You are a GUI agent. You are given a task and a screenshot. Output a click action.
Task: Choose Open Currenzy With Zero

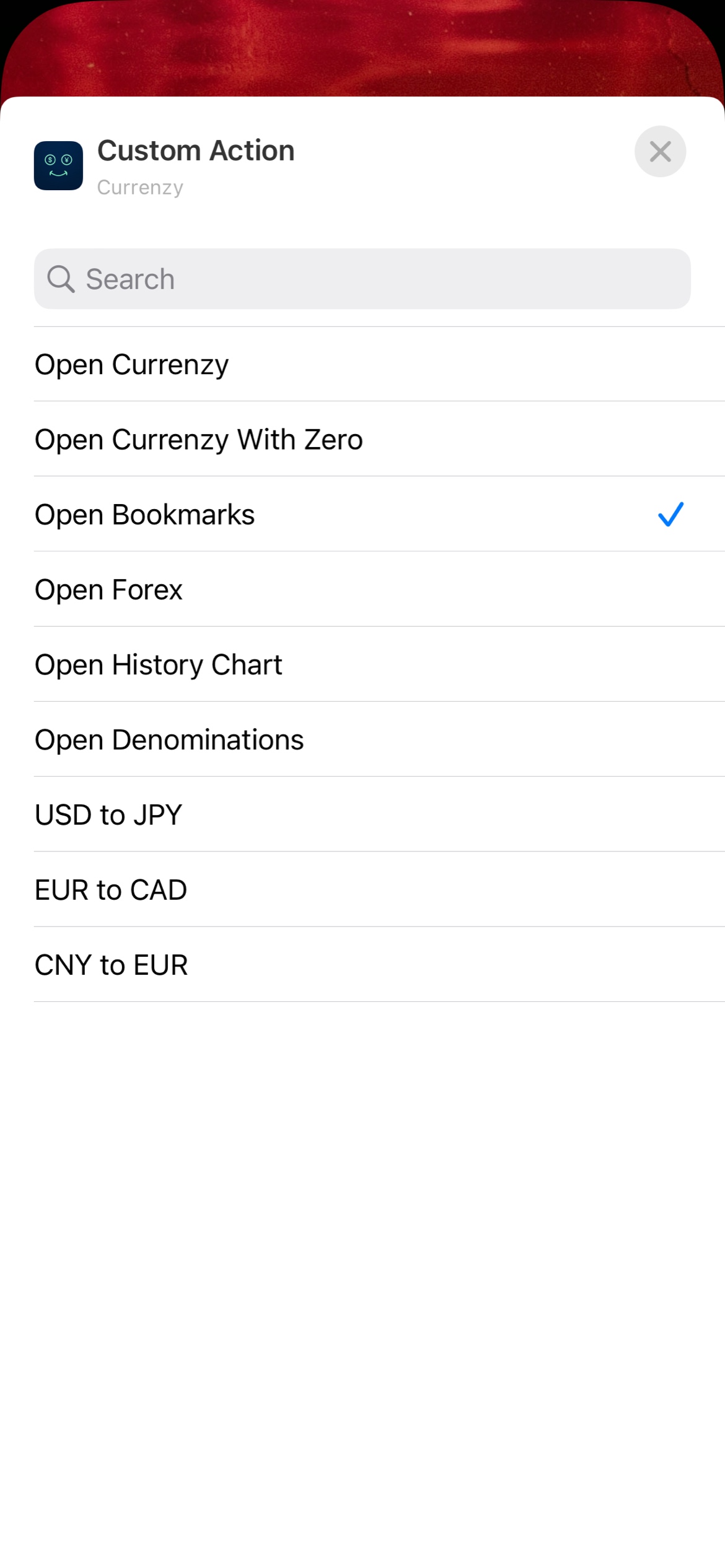point(199,440)
